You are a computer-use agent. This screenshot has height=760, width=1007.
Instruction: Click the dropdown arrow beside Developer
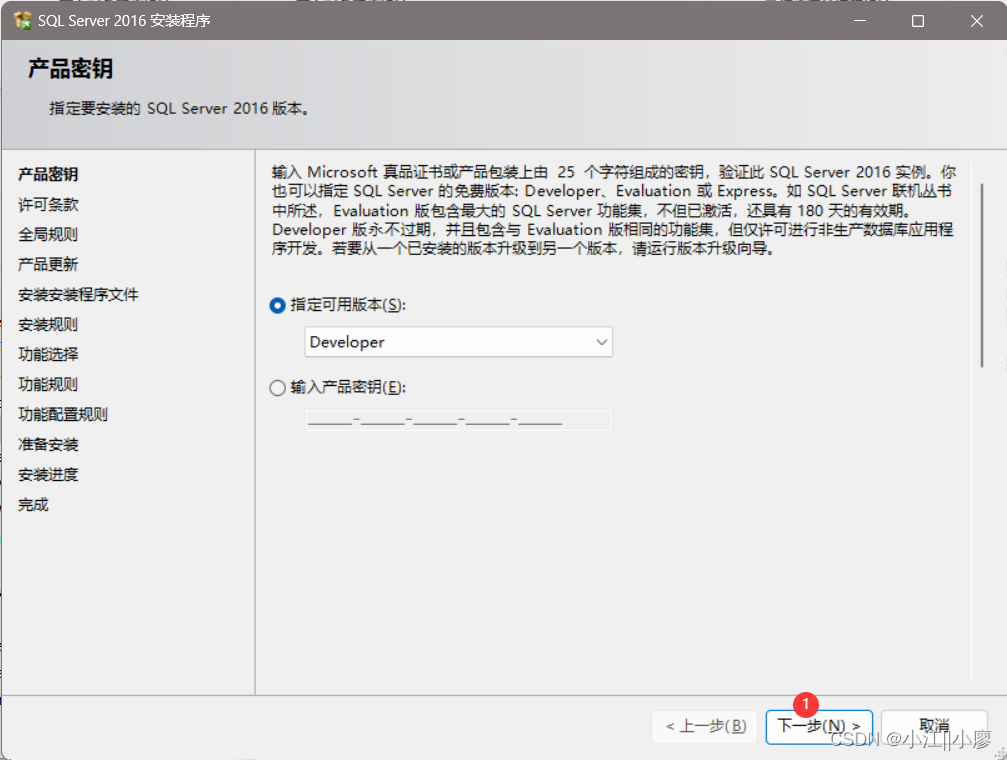[601, 342]
